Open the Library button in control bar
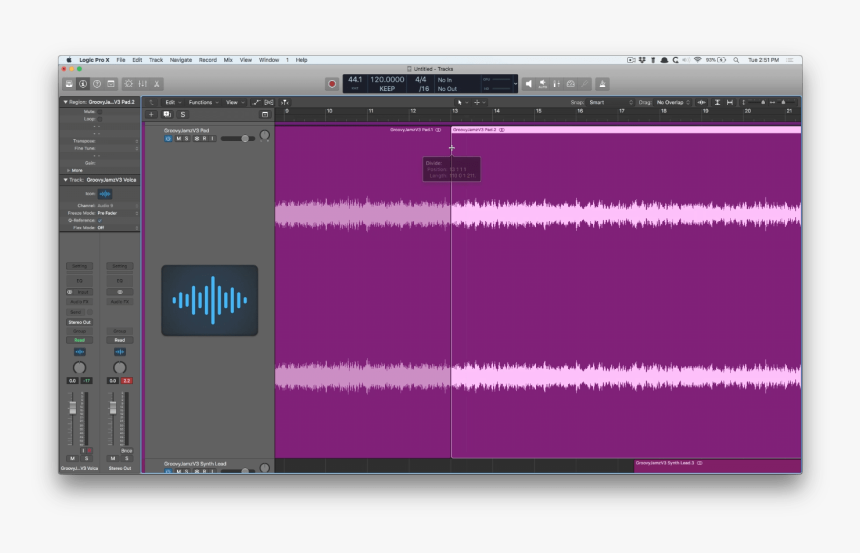 (69, 84)
